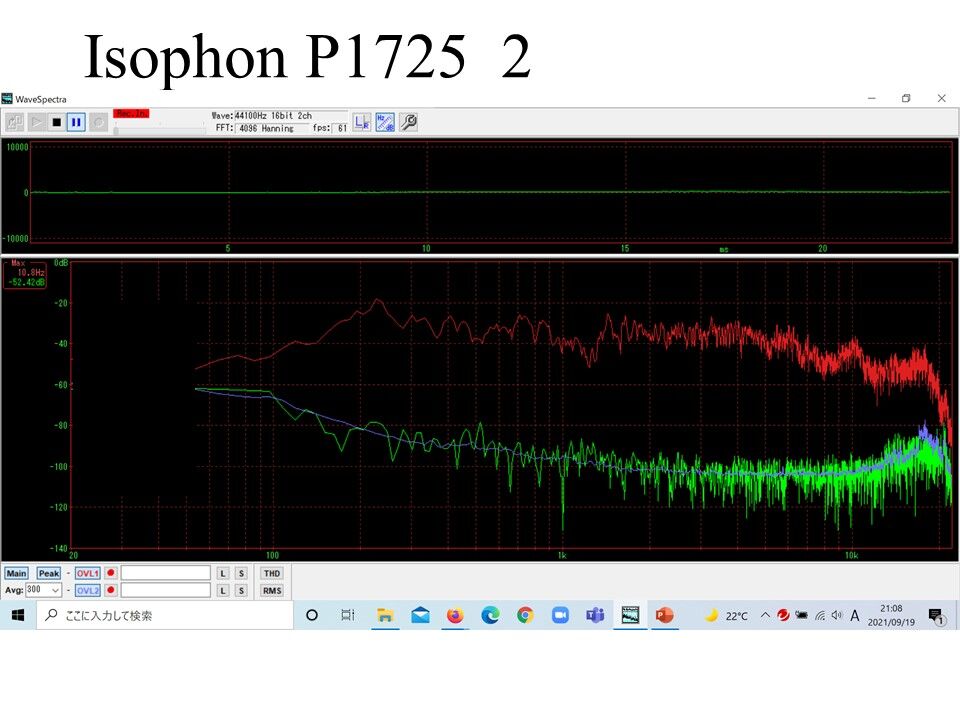The image size is (960, 720).
Task: Open Cortana circle icon on taskbar
Action: pos(312,615)
